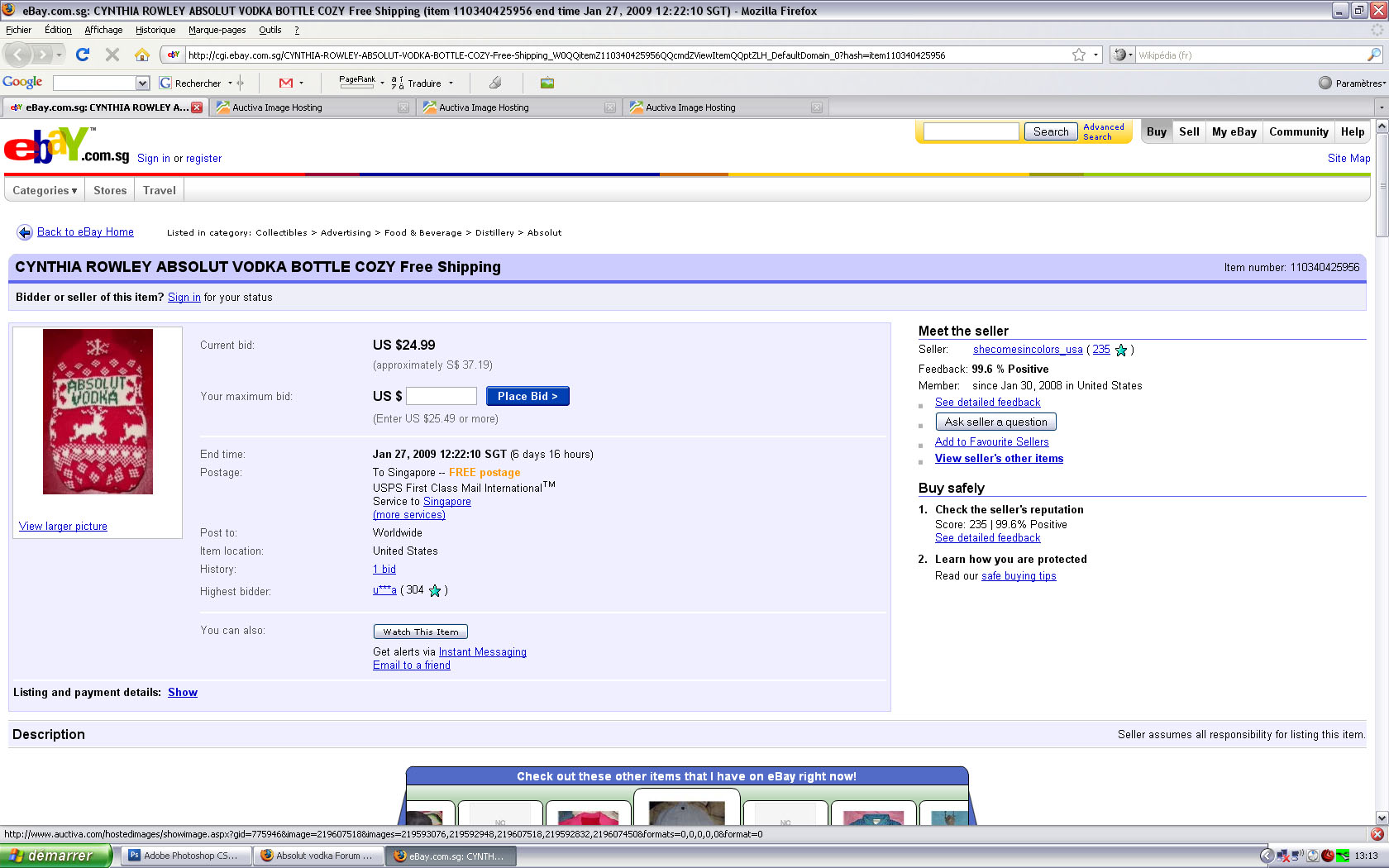Open search engine selector dropdown

pos(1122,55)
